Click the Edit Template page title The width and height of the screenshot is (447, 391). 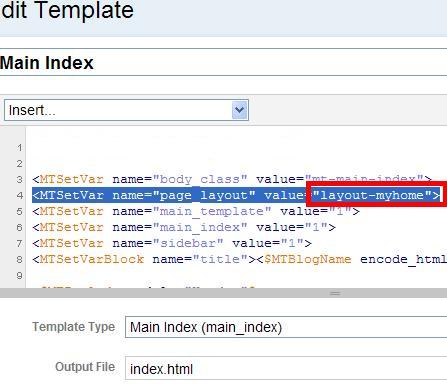[x=67, y=10]
